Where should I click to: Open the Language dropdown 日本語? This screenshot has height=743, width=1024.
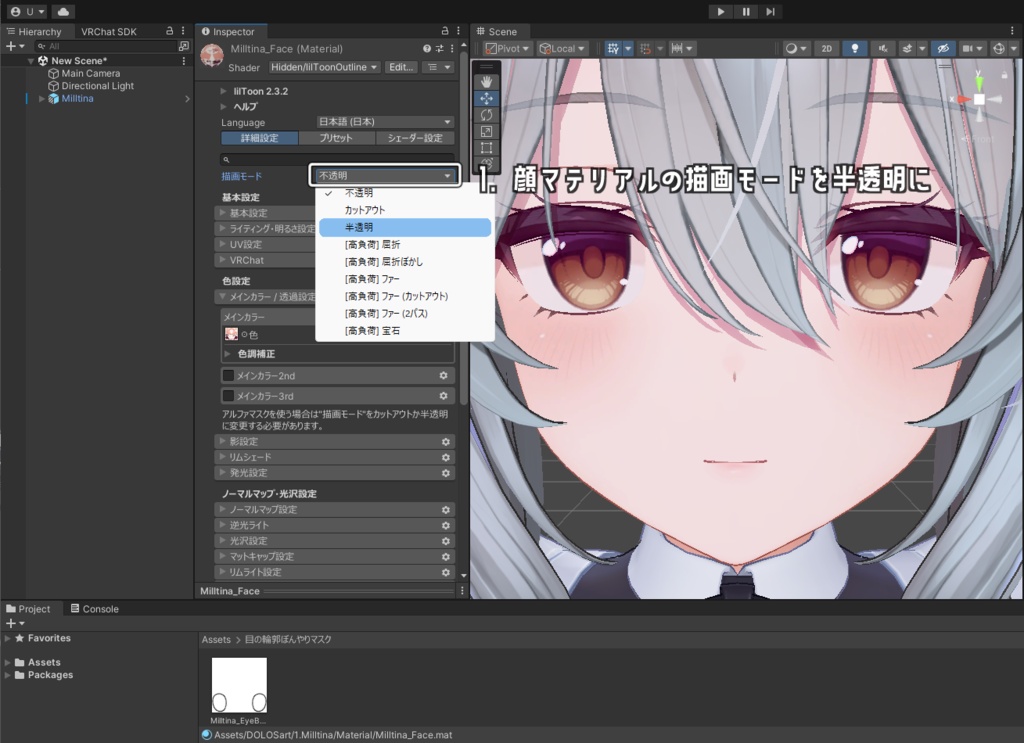(385, 122)
